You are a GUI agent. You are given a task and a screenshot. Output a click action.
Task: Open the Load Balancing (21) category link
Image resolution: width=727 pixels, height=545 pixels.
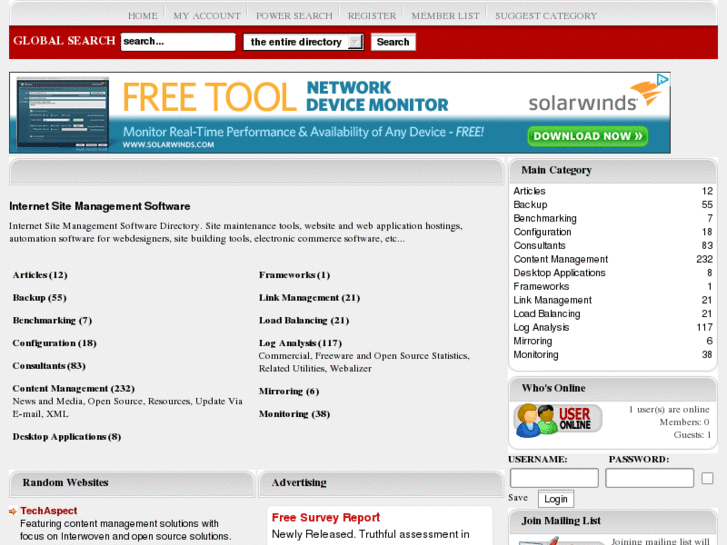(304, 321)
